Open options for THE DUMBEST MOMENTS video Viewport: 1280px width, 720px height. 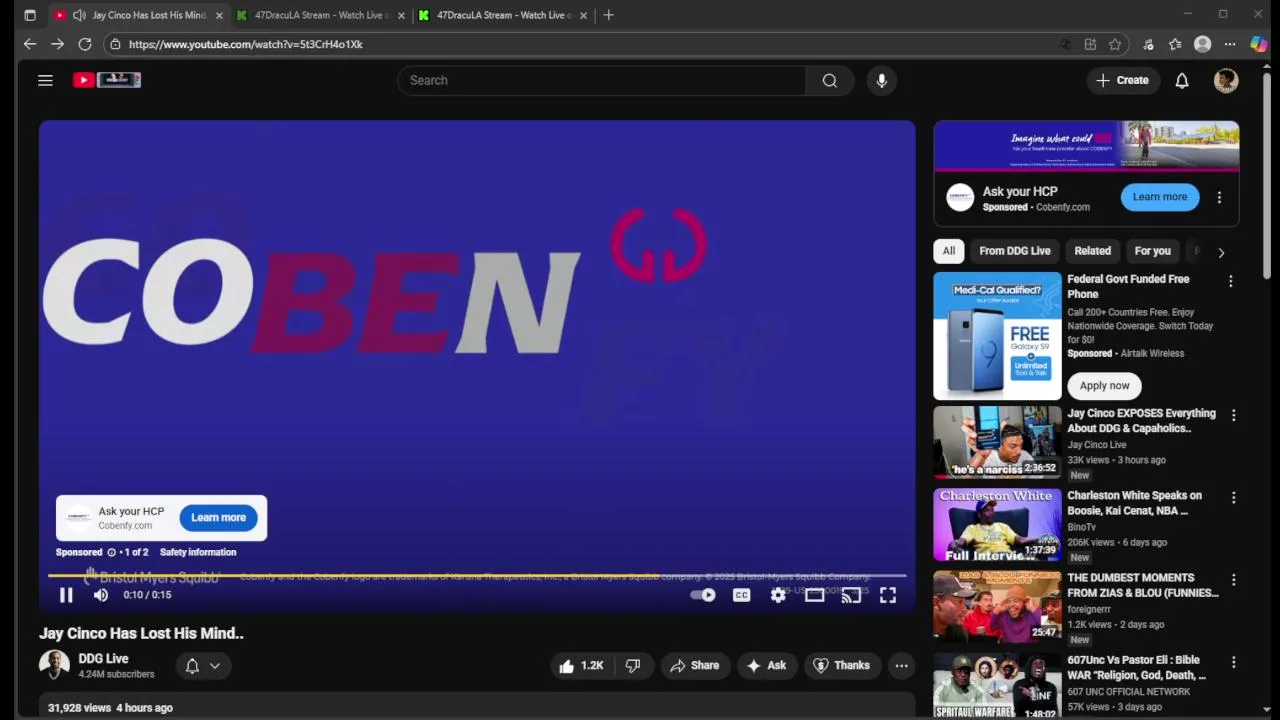click(x=1233, y=579)
